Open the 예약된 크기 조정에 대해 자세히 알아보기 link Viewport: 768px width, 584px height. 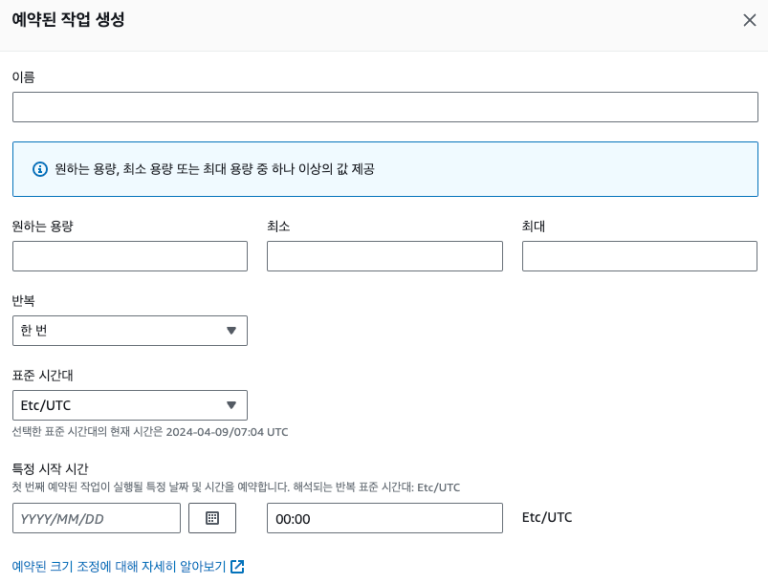click(119, 567)
